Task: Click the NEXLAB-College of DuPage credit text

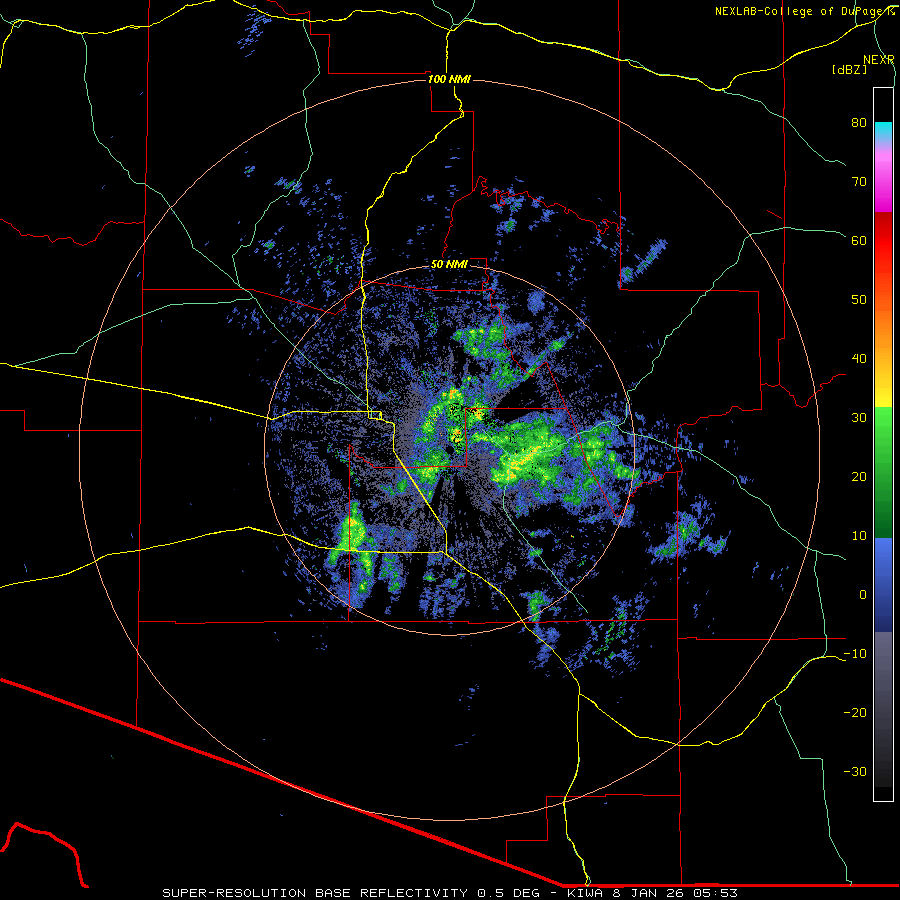Action: pyautogui.click(x=805, y=11)
